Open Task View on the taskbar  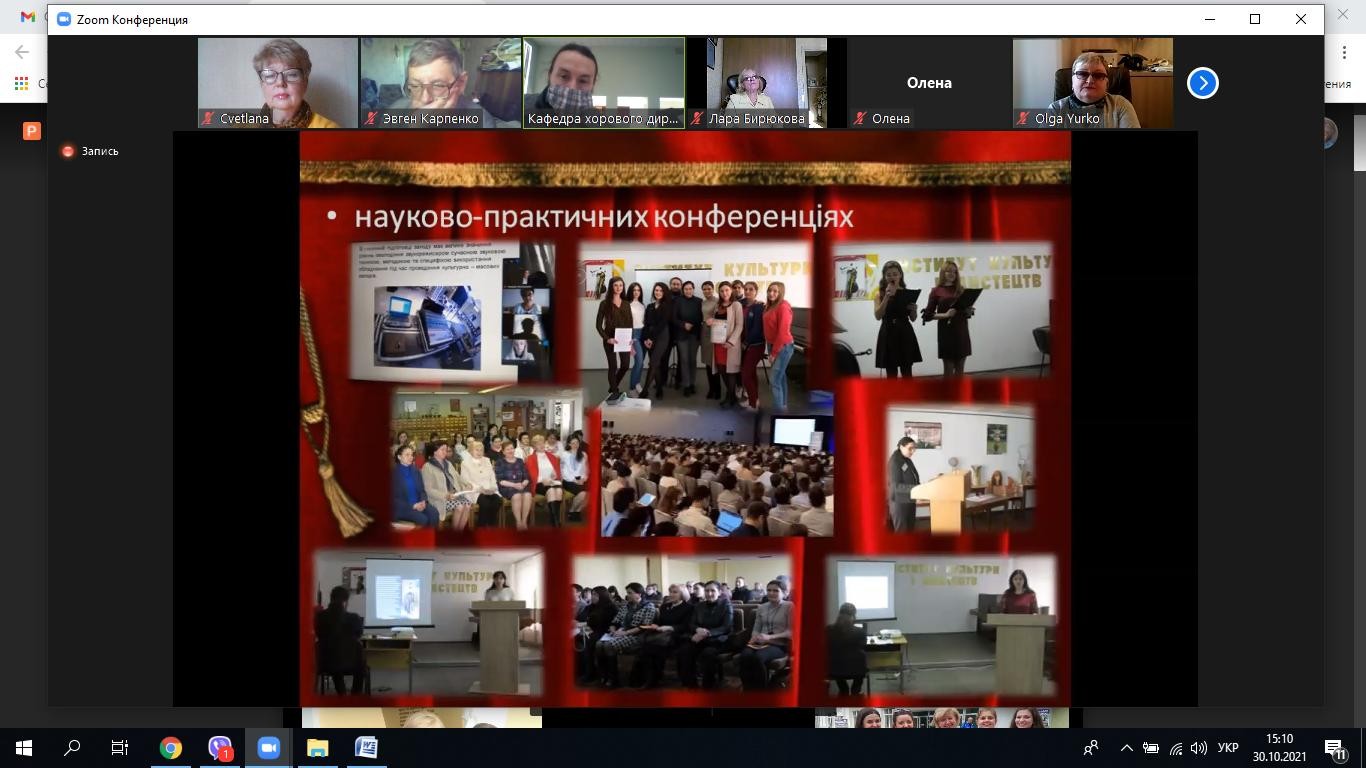click(120, 747)
